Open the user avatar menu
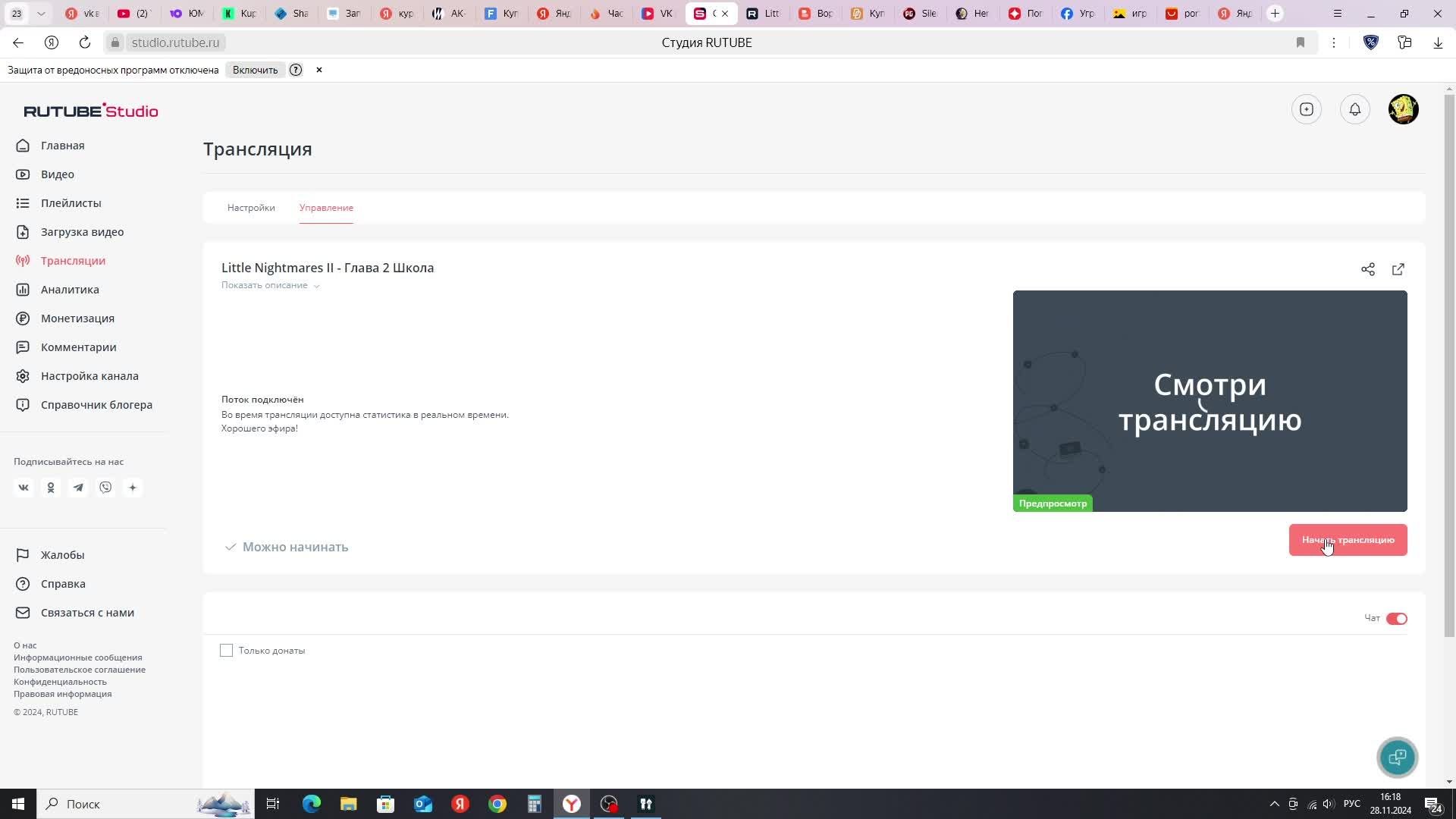The height and width of the screenshot is (819, 1456). [1403, 109]
